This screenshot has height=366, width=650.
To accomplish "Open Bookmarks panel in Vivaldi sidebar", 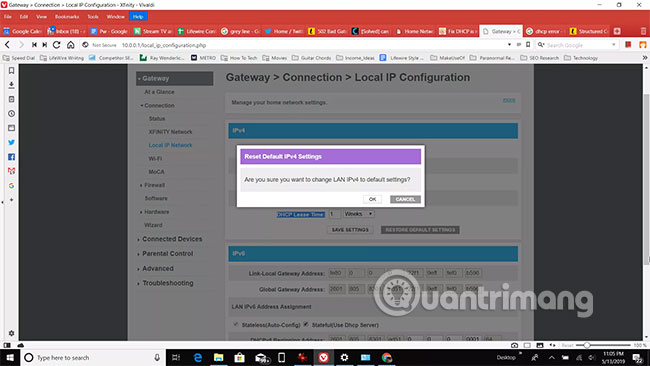I will coord(11,70).
